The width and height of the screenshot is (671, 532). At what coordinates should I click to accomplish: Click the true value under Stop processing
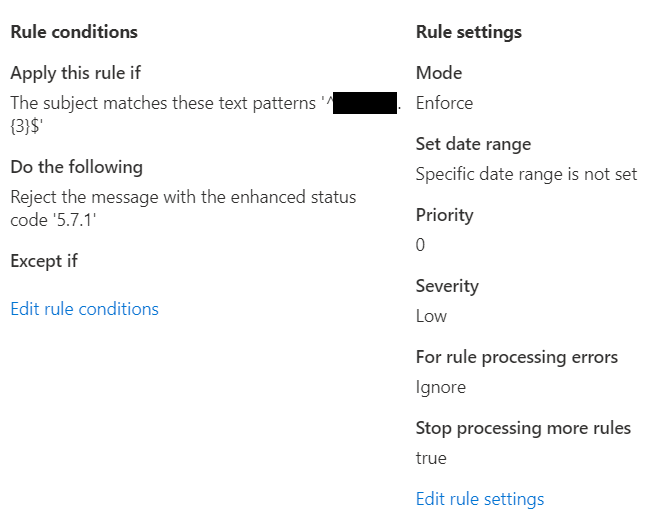coord(431,458)
